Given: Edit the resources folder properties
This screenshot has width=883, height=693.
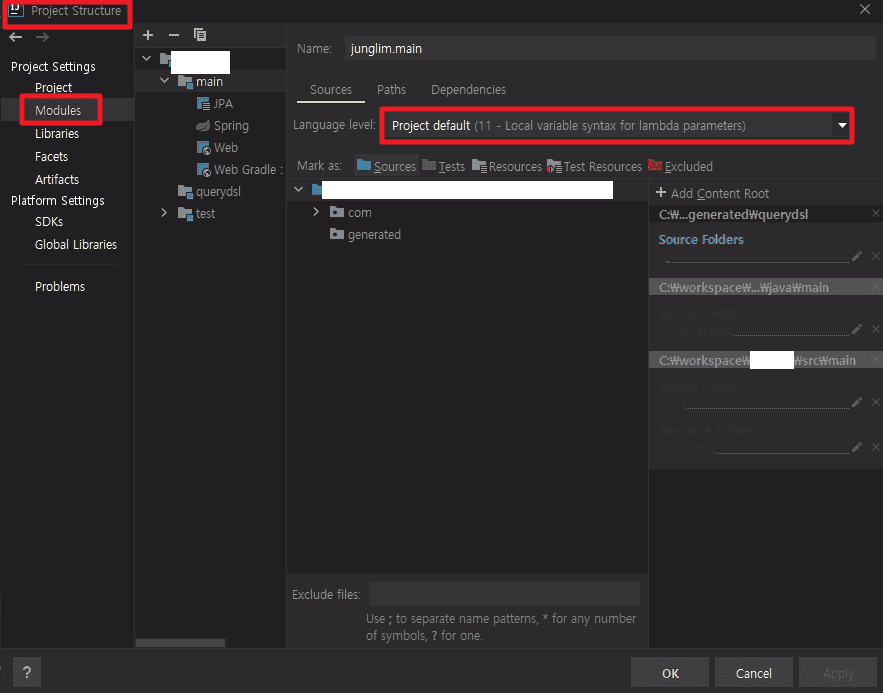Looking at the screenshot, I should (857, 448).
